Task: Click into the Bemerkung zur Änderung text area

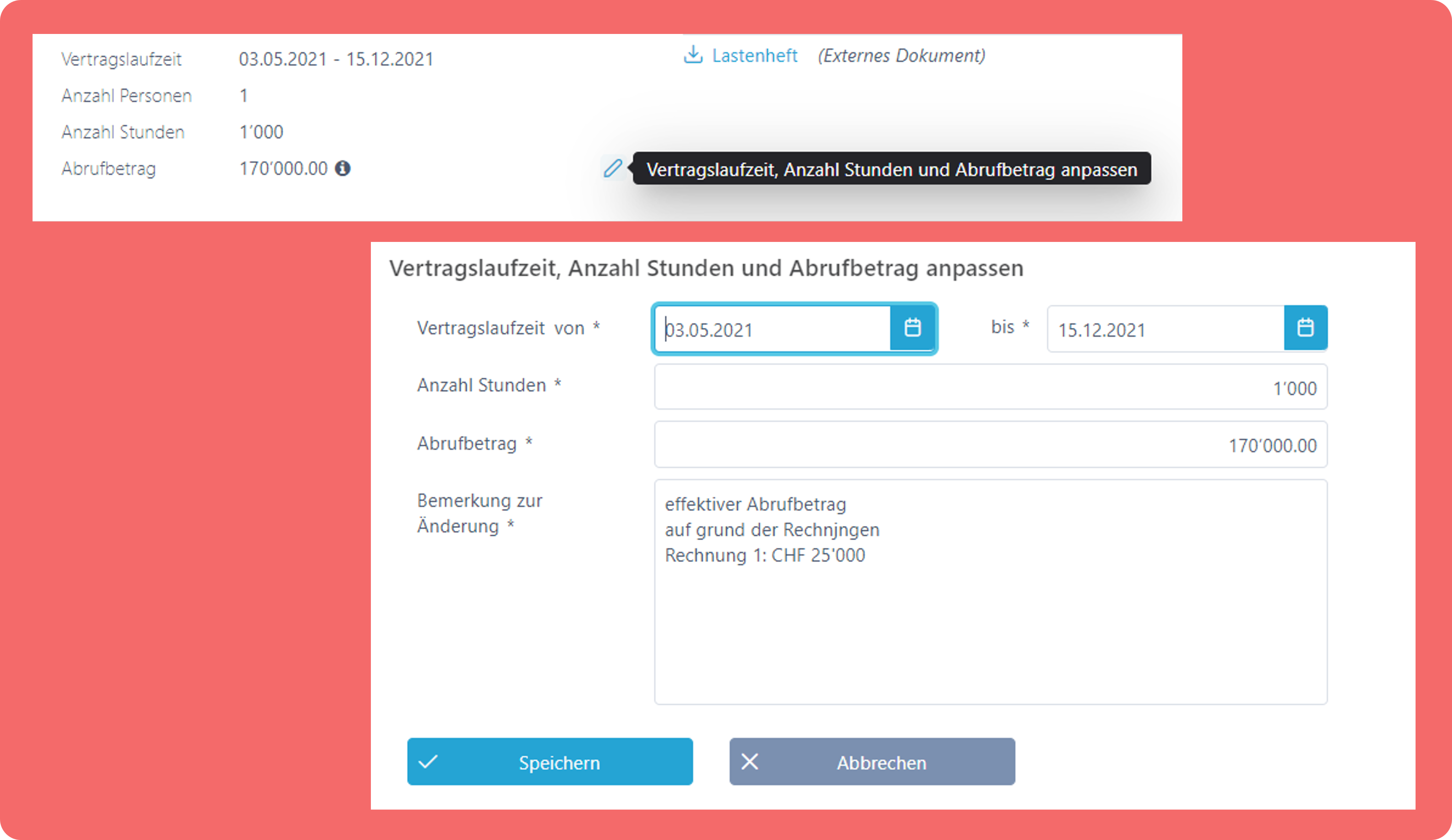Action: [991, 592]
